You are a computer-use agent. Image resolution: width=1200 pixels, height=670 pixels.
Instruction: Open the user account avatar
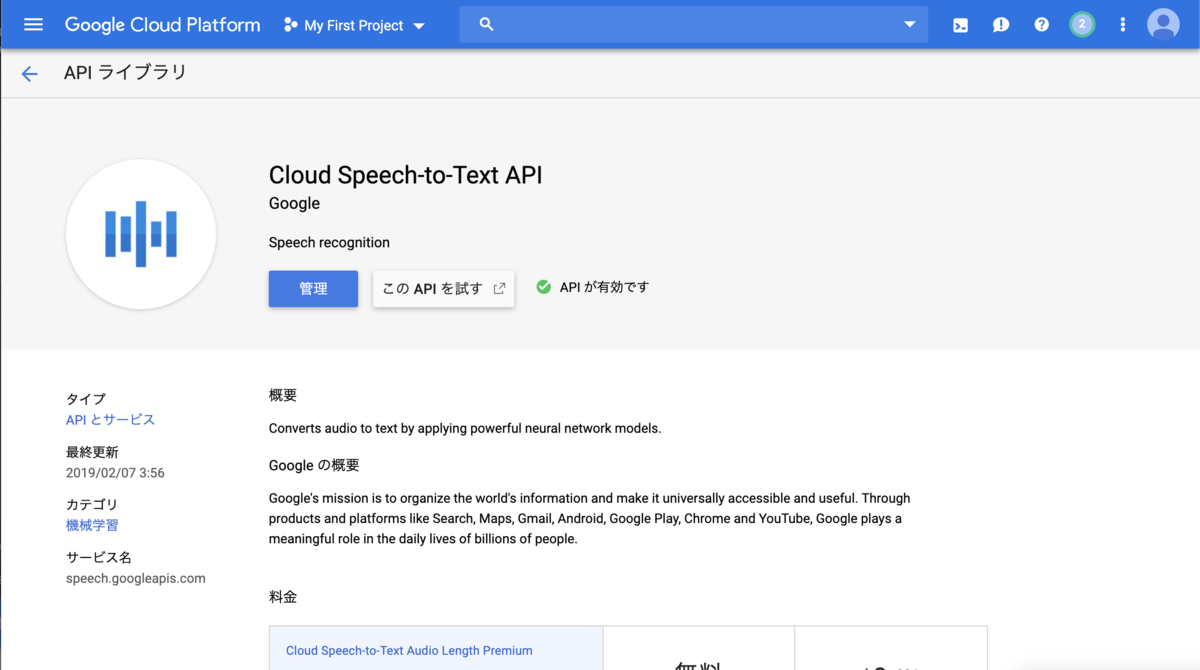pos(1163,24)
